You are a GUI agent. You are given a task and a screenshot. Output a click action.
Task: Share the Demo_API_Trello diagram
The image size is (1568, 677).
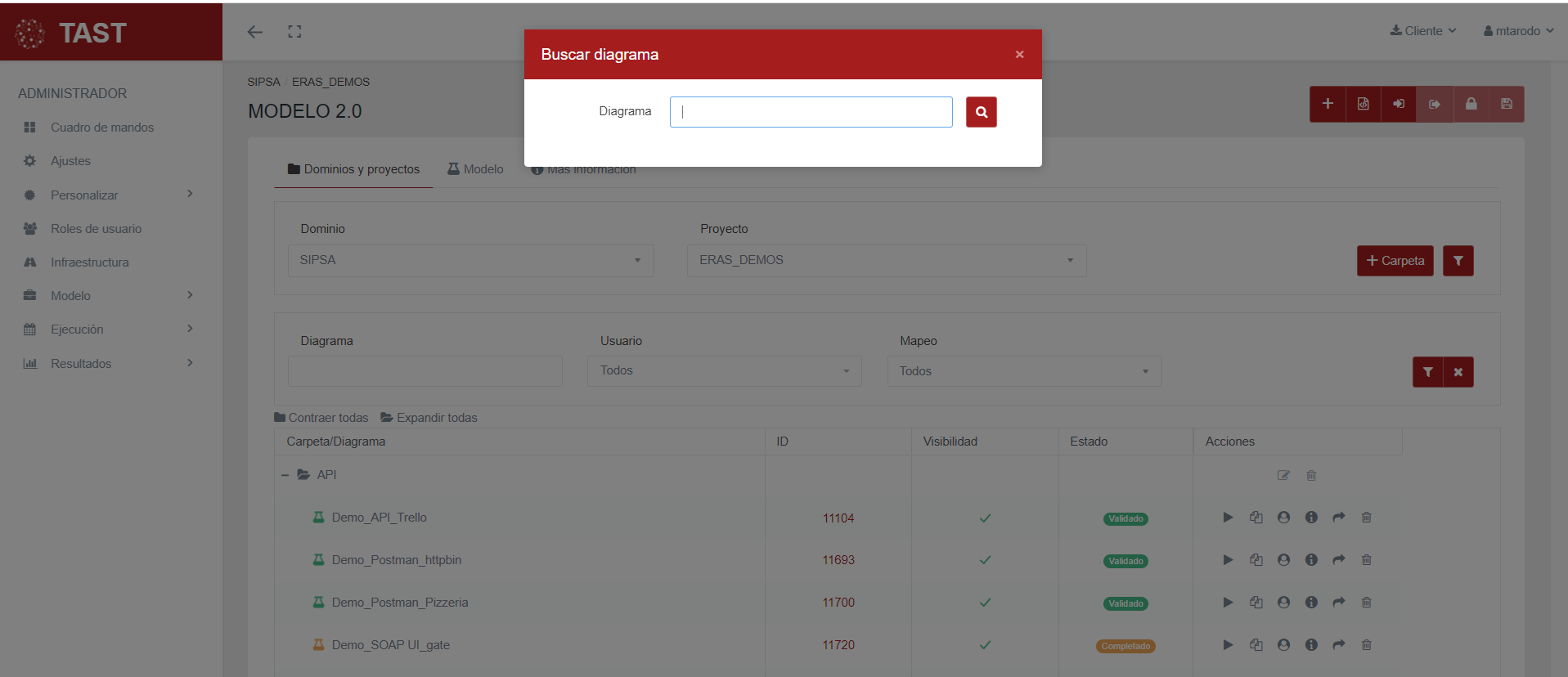1338,518
